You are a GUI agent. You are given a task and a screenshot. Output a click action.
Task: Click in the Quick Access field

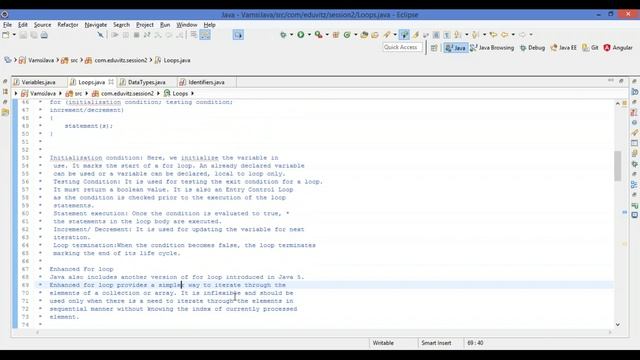pos(402,47)
